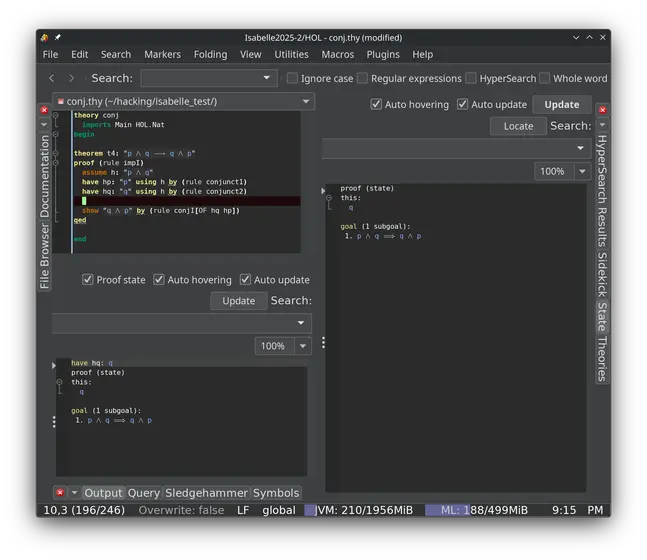The image size is (647, 560).
Task: Open right dock menu arrow below red X
Action: [x=602, y=124]
